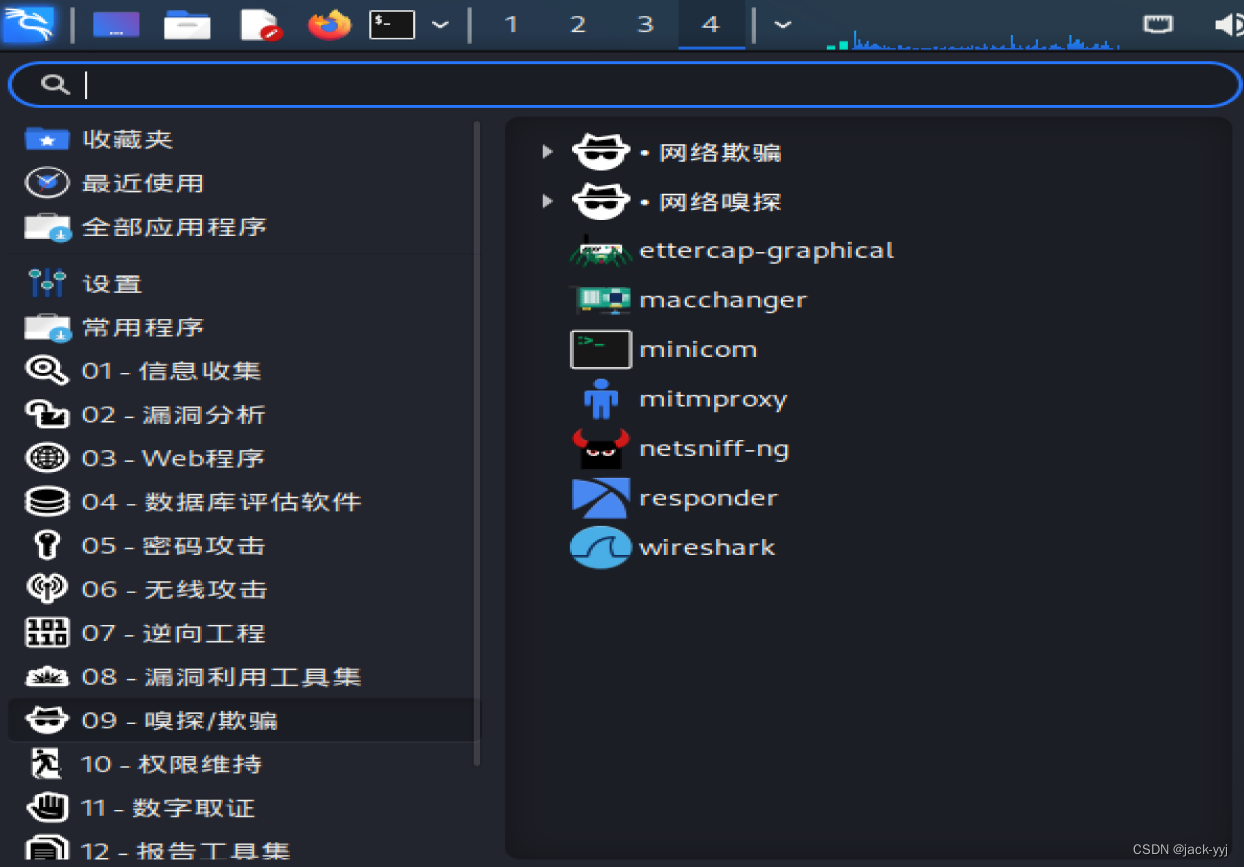Click the minicom terminal icon

(600, 349)
